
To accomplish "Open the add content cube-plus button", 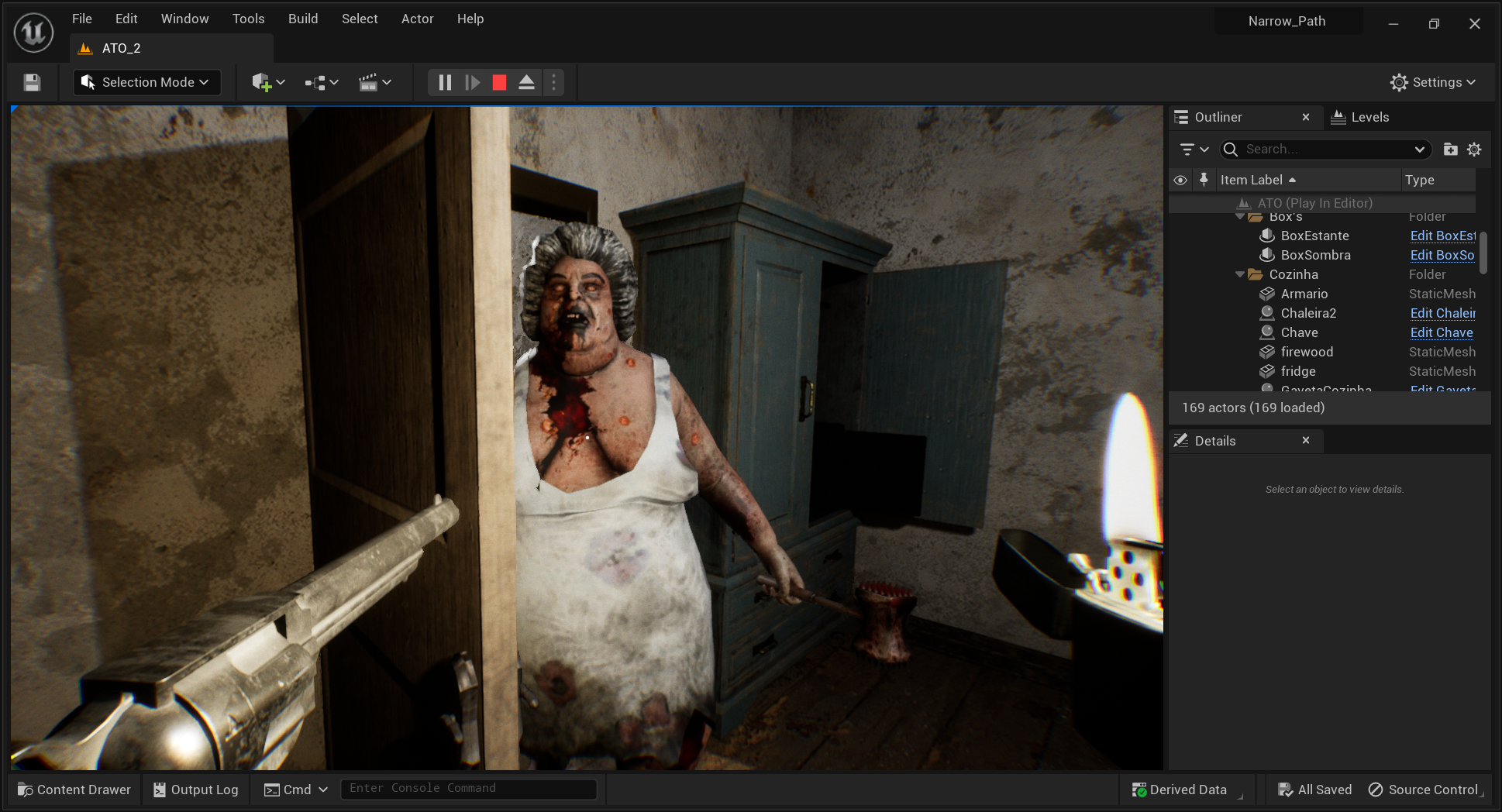I will coord(268,82).
